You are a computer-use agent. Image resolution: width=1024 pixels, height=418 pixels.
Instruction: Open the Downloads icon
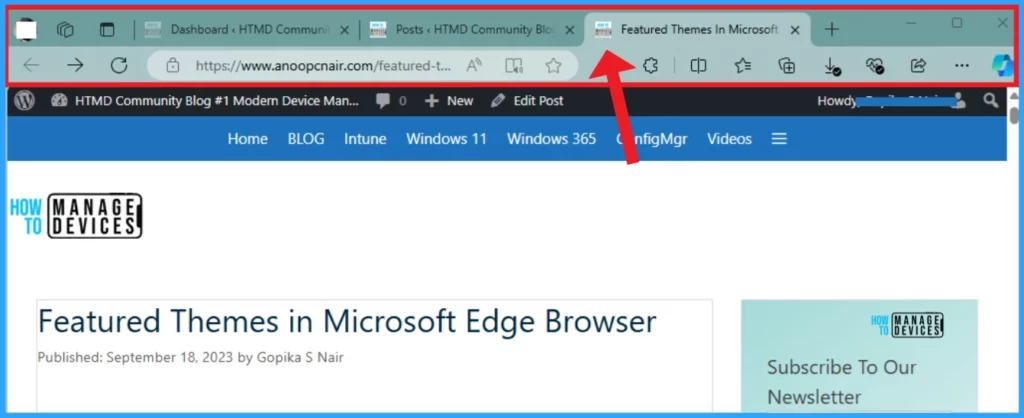click(x=831, y=66)
